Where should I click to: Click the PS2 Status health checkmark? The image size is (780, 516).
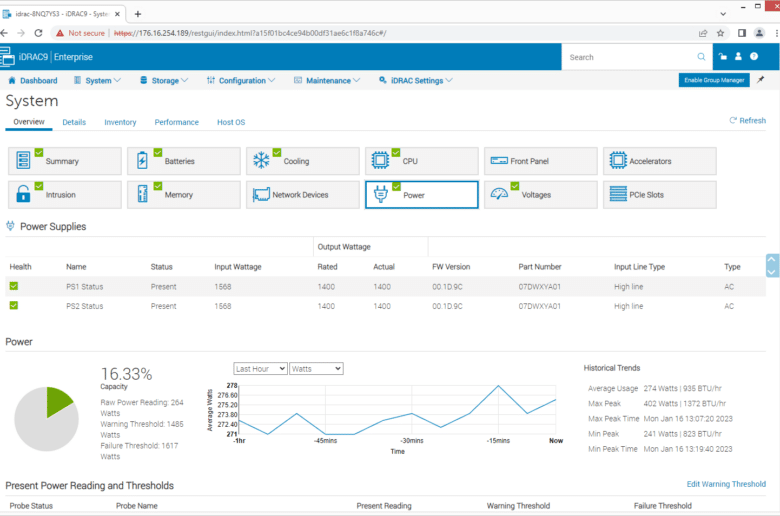click(x=14, y=305)
